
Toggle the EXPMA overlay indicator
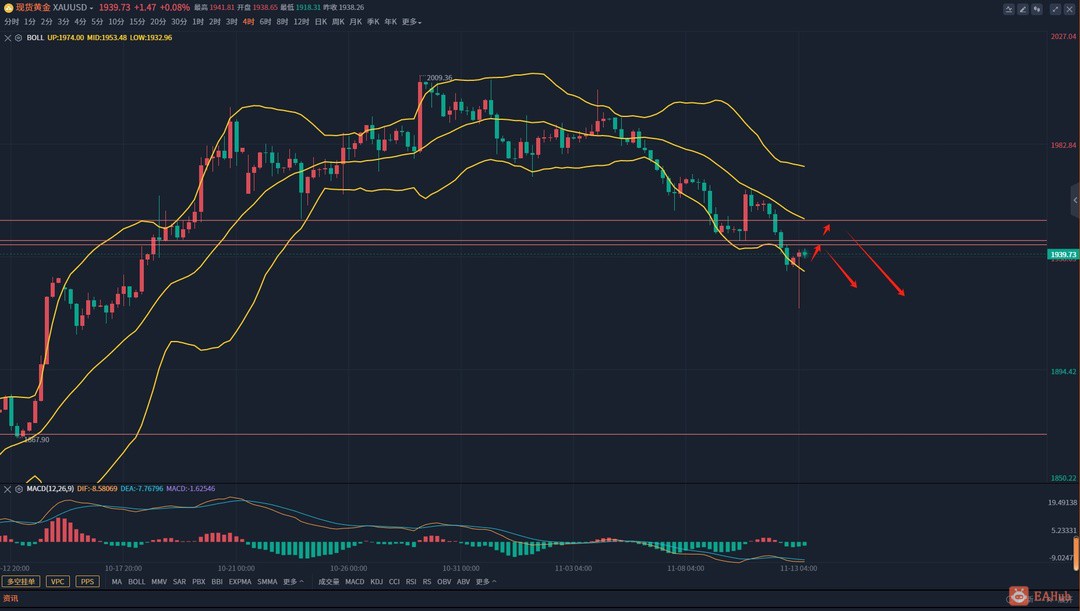240,582
